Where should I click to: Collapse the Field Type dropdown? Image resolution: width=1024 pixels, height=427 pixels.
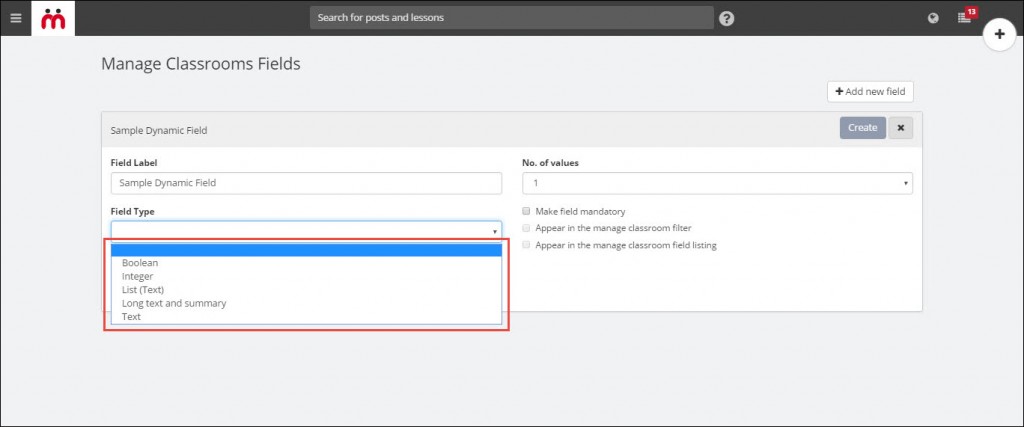(306, 231)
